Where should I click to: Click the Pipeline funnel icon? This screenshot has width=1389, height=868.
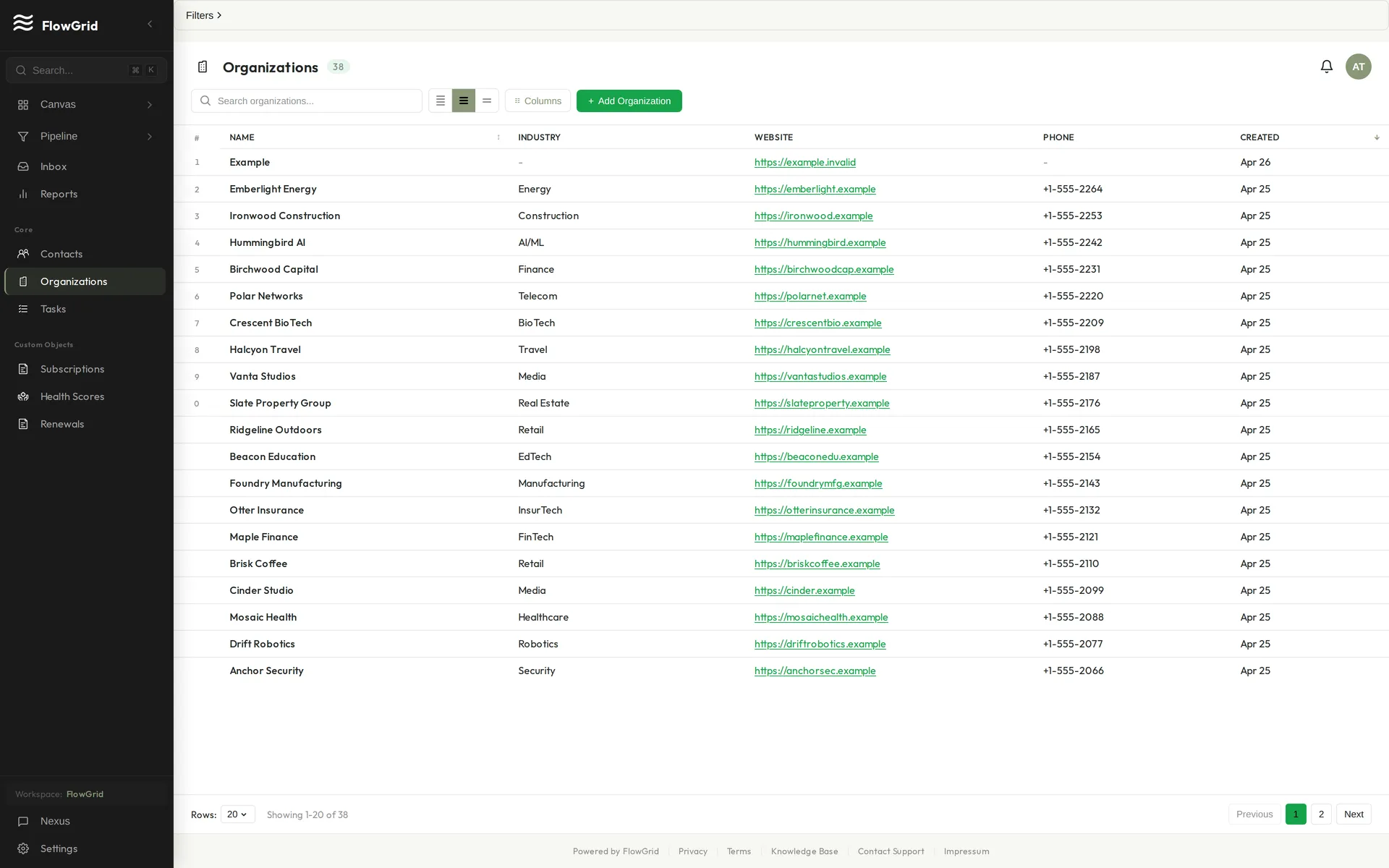point(23,137)
